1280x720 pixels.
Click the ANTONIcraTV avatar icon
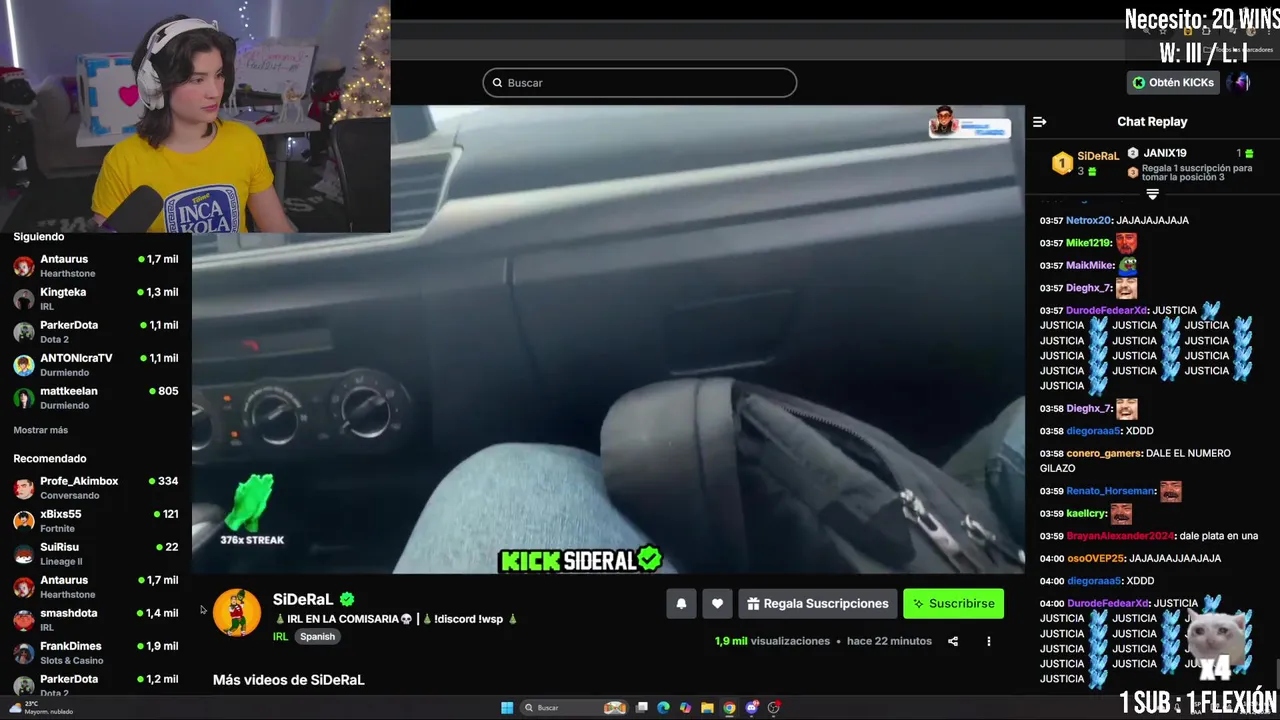[24, 365]
